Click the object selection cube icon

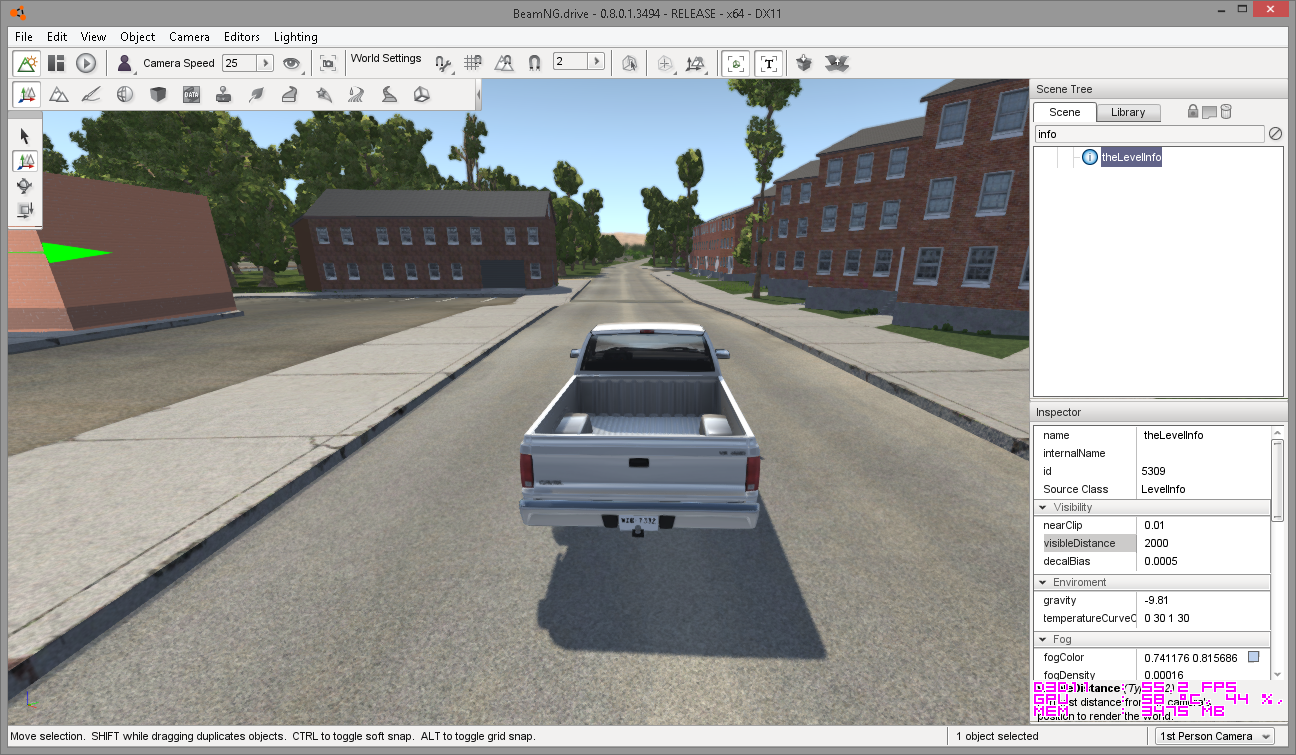pyautogui.click(x=629, y=63)
